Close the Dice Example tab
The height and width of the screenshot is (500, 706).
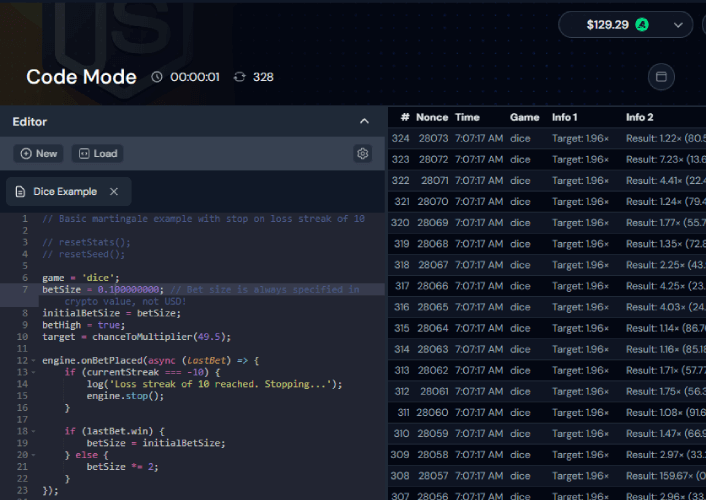click(x=114, y=191)
